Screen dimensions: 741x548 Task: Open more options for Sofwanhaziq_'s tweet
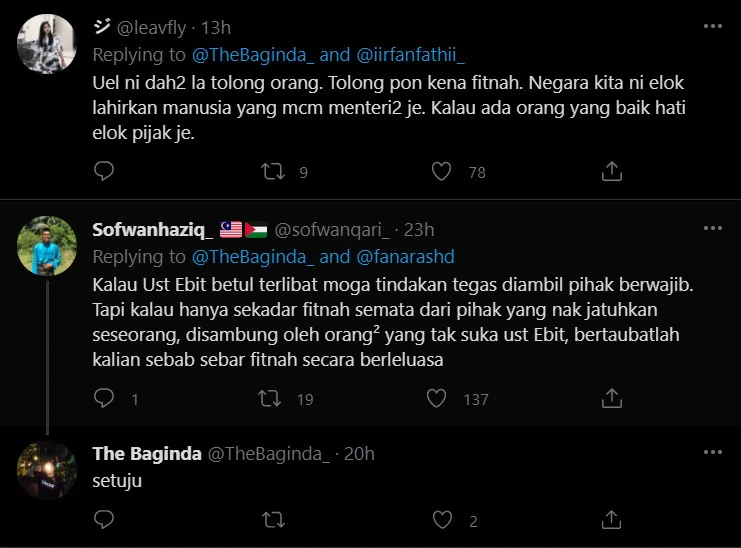coord(711,230)
